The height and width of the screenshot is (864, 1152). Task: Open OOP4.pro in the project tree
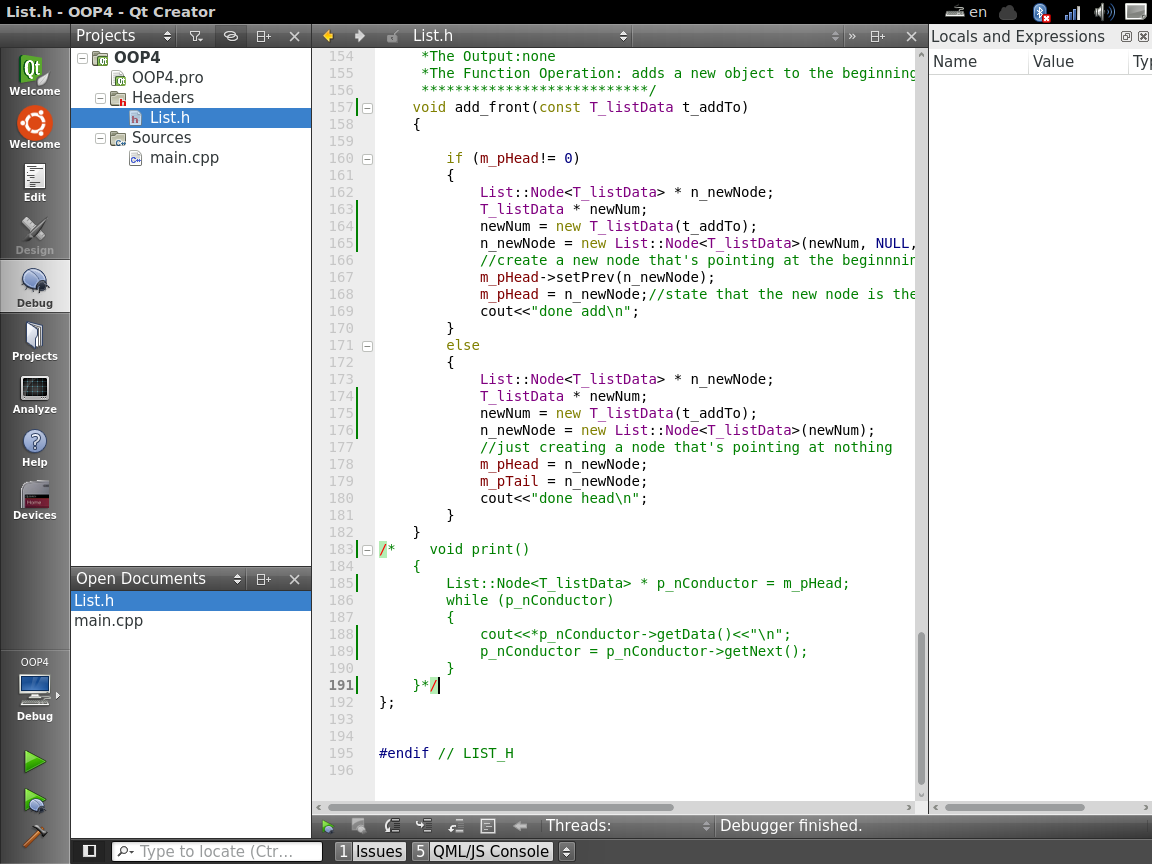[167, 78]
